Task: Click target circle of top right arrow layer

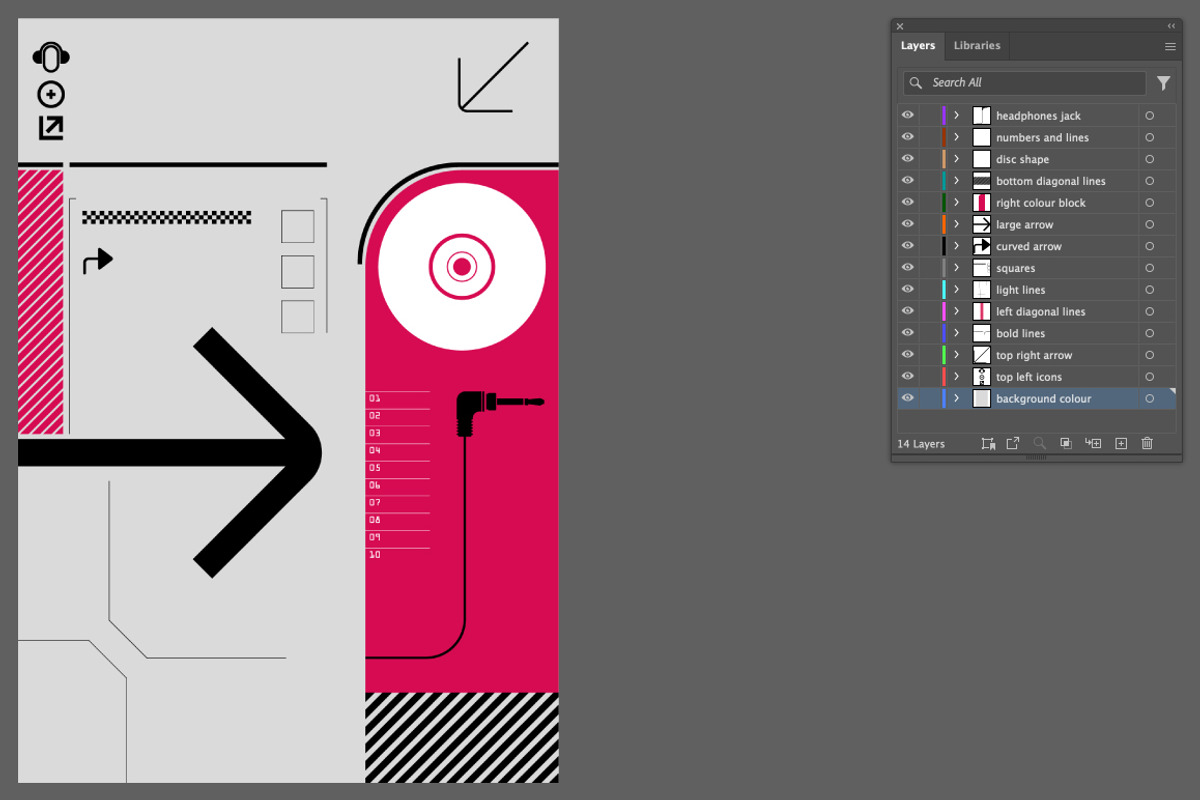Action: click(1150, 355)
